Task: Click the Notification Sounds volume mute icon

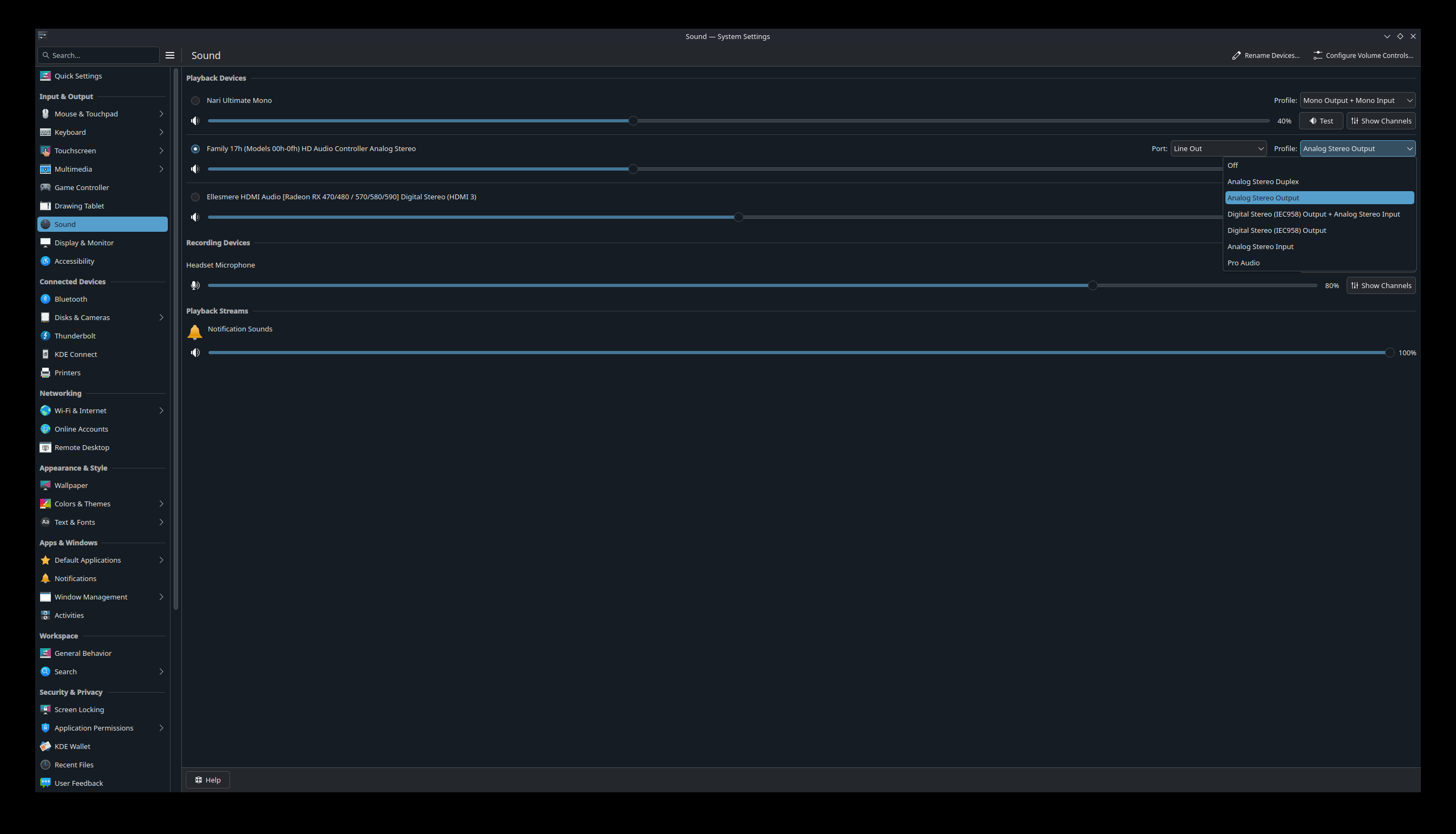Action: point(195,353)
